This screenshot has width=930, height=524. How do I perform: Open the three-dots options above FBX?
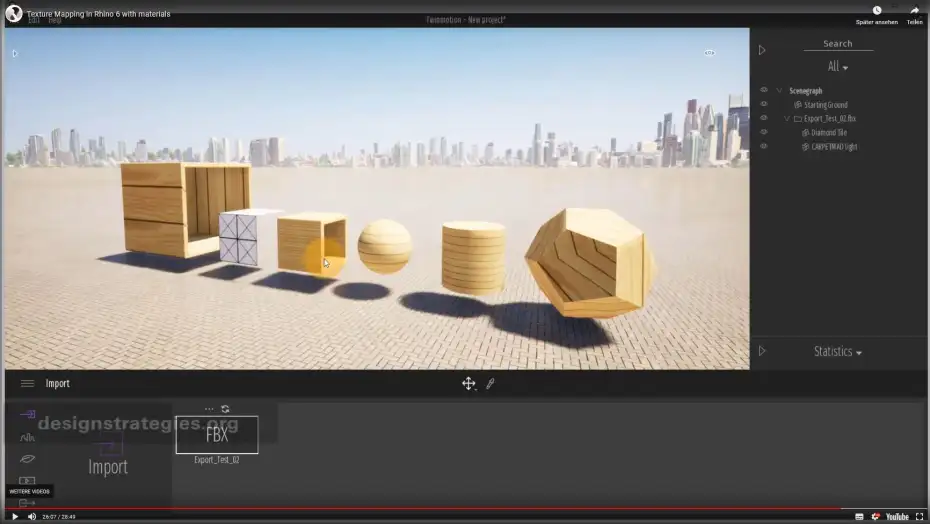(209, 409)
